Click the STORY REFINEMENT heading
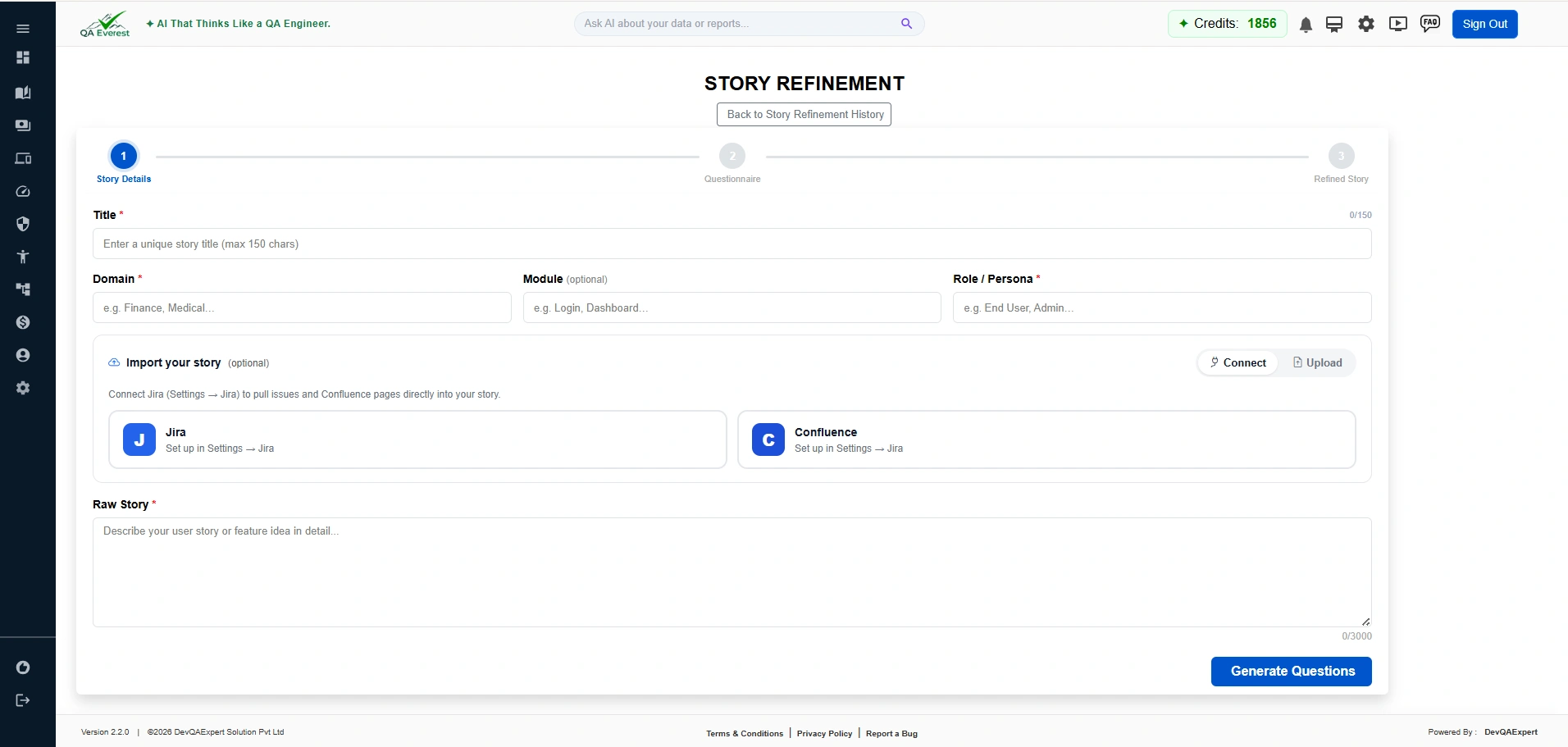This screenshot has height=747, width=1568. [x=805, y=84]
